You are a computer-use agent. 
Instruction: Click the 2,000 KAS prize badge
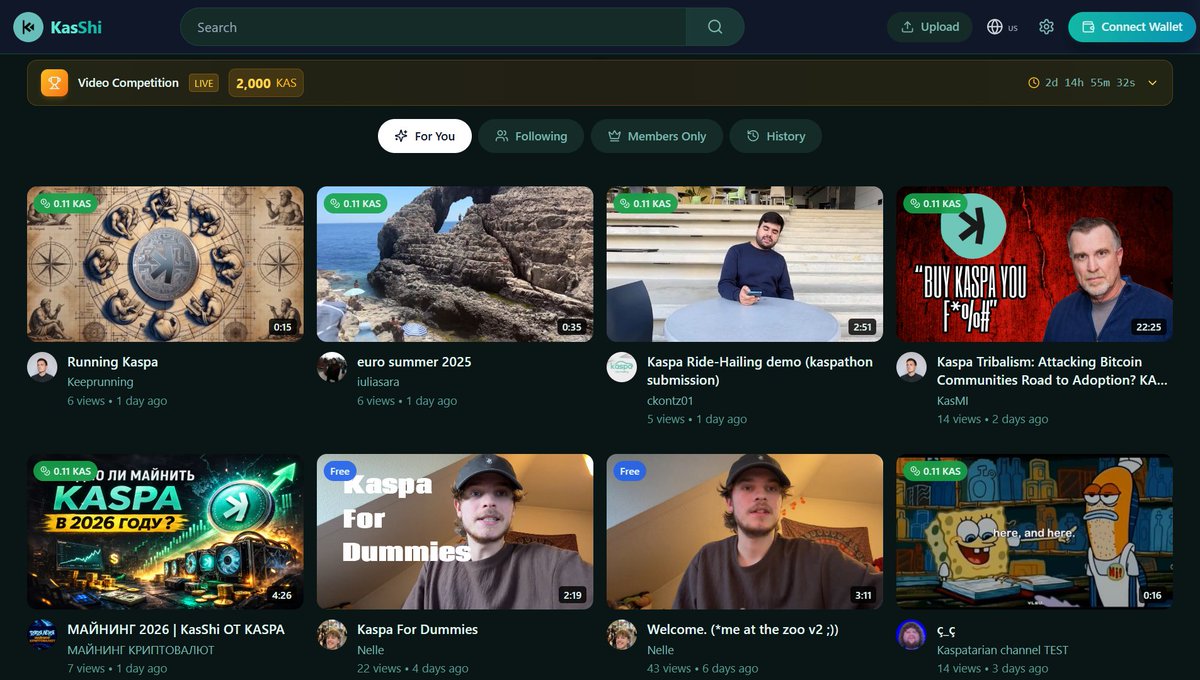(266, 83)
